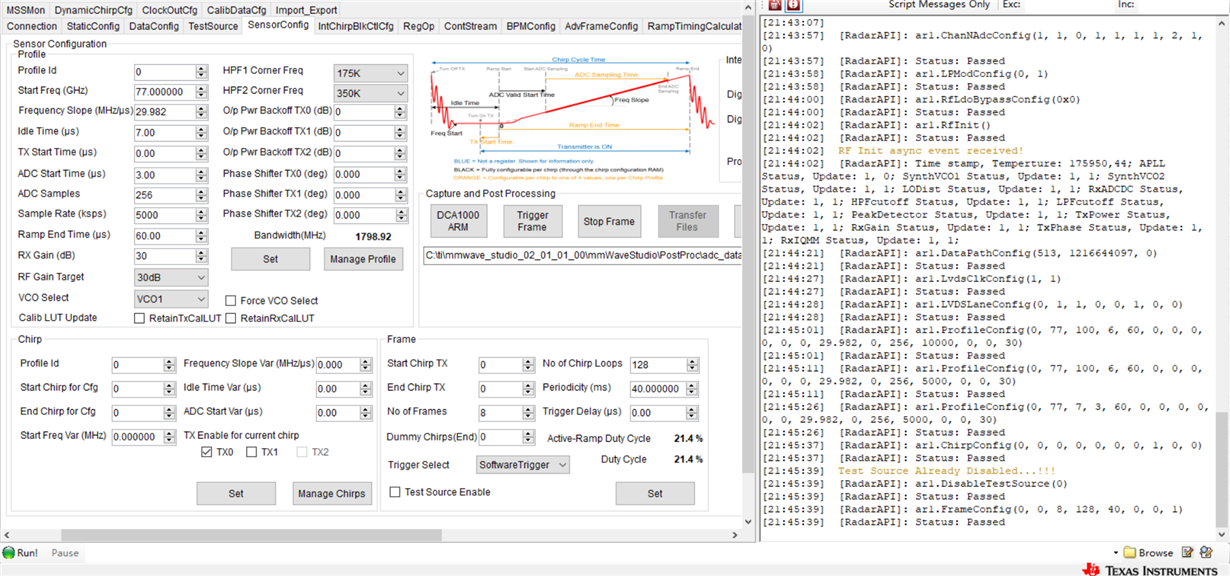Switch to the Connection tab
Screen dimensions: 1230x576
point(32,26)
